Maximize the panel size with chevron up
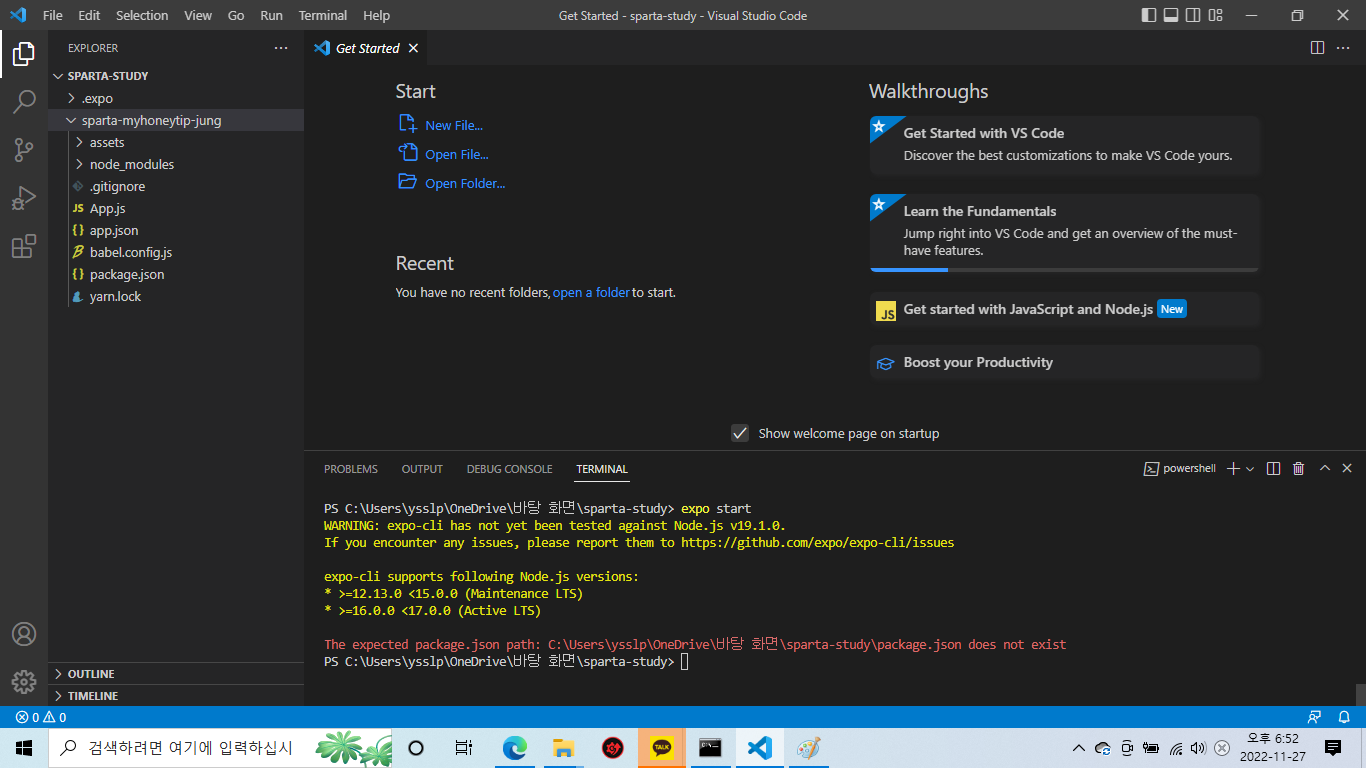Viewport: 1366px width, 768px height. point(1325,468)
